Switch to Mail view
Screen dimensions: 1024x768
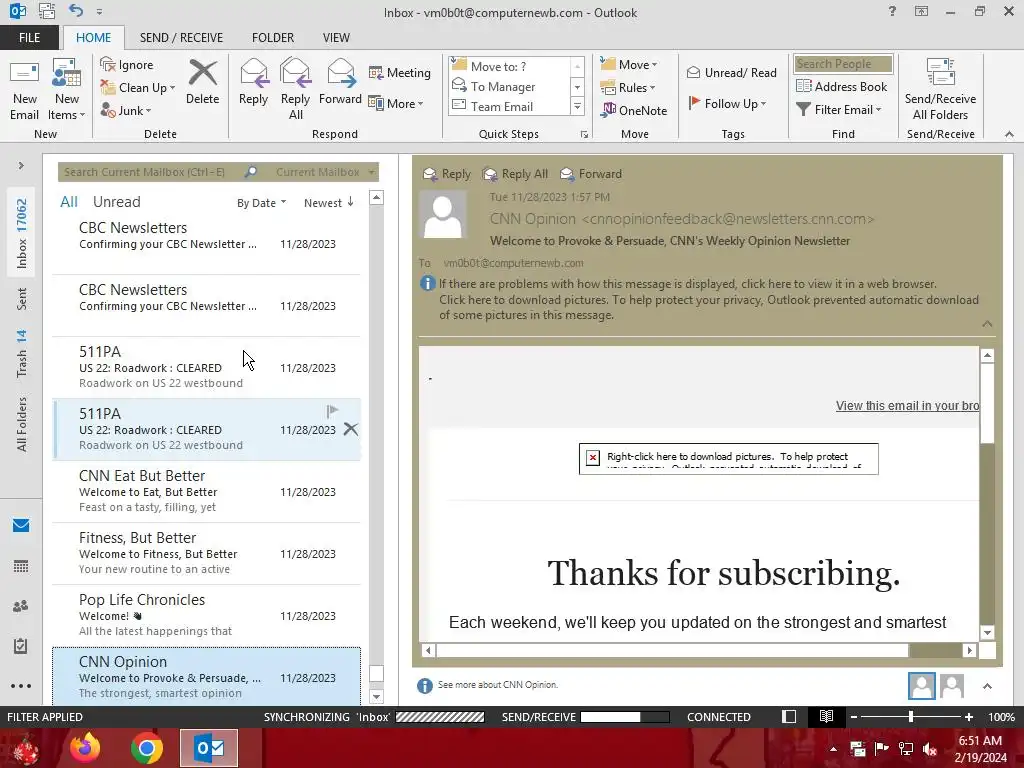pos(21,526)
